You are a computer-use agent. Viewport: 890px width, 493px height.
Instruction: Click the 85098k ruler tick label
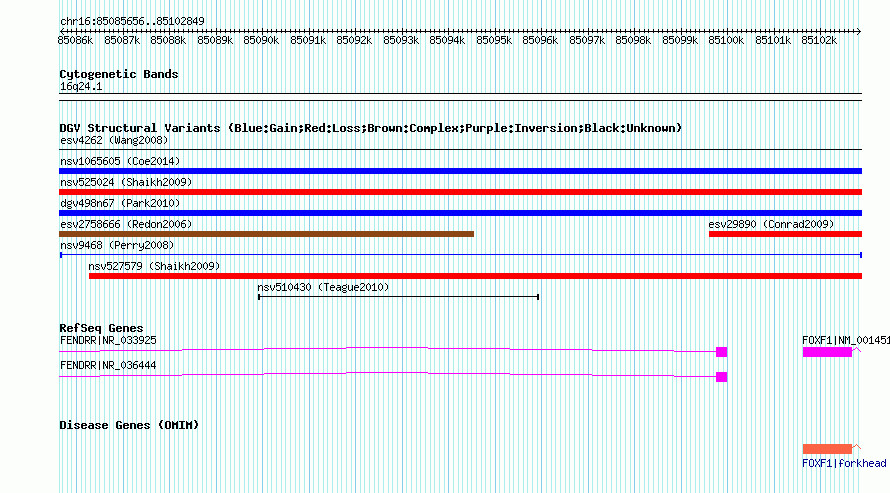[x=633, y=40]
